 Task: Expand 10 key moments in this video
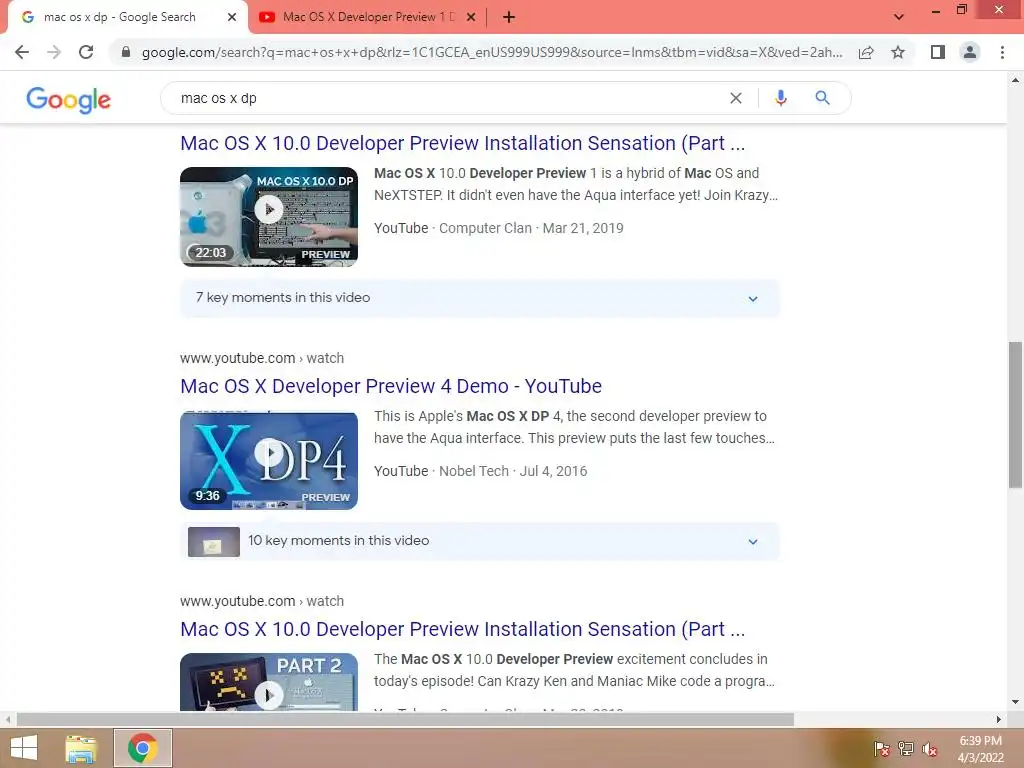coord(480,541)
